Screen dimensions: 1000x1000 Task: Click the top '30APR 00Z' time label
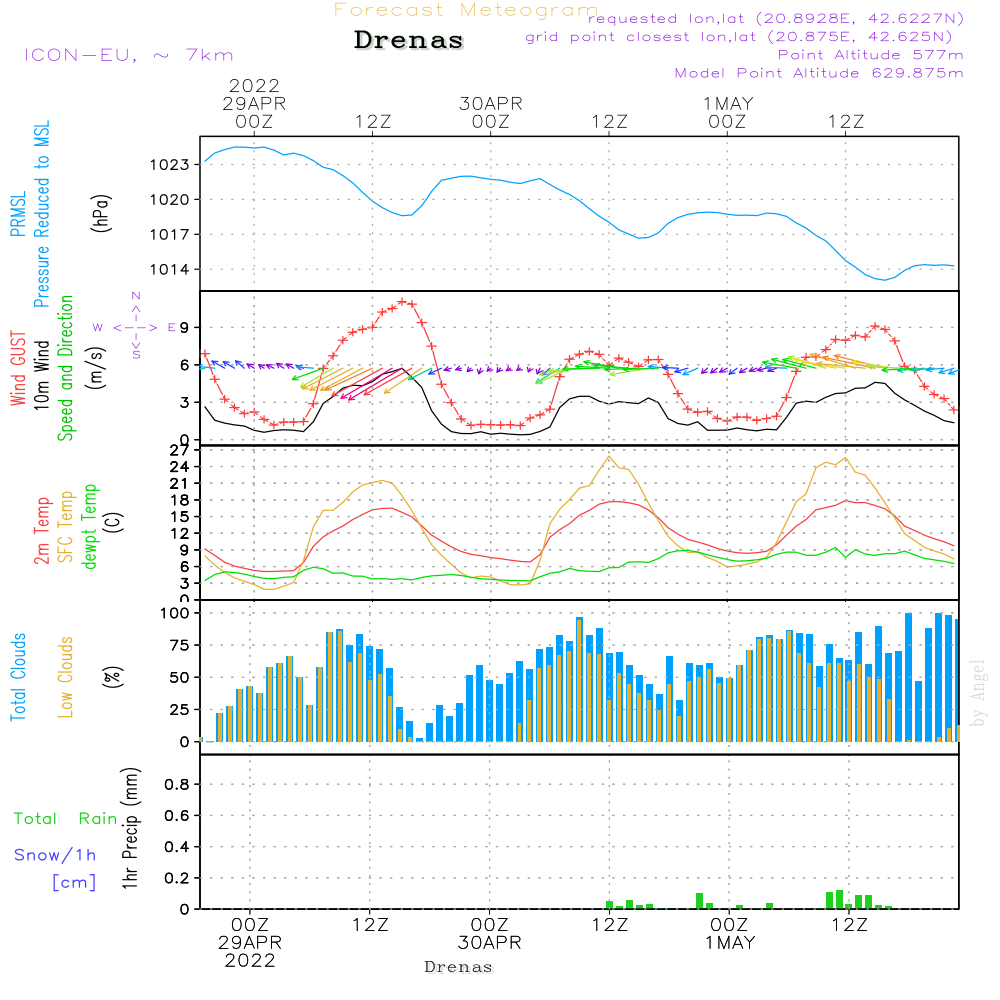point(490,112)
